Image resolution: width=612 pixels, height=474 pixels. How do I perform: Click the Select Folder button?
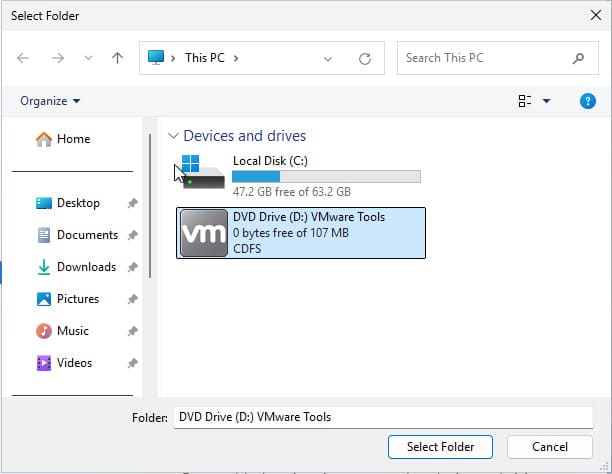click(441, 446)
